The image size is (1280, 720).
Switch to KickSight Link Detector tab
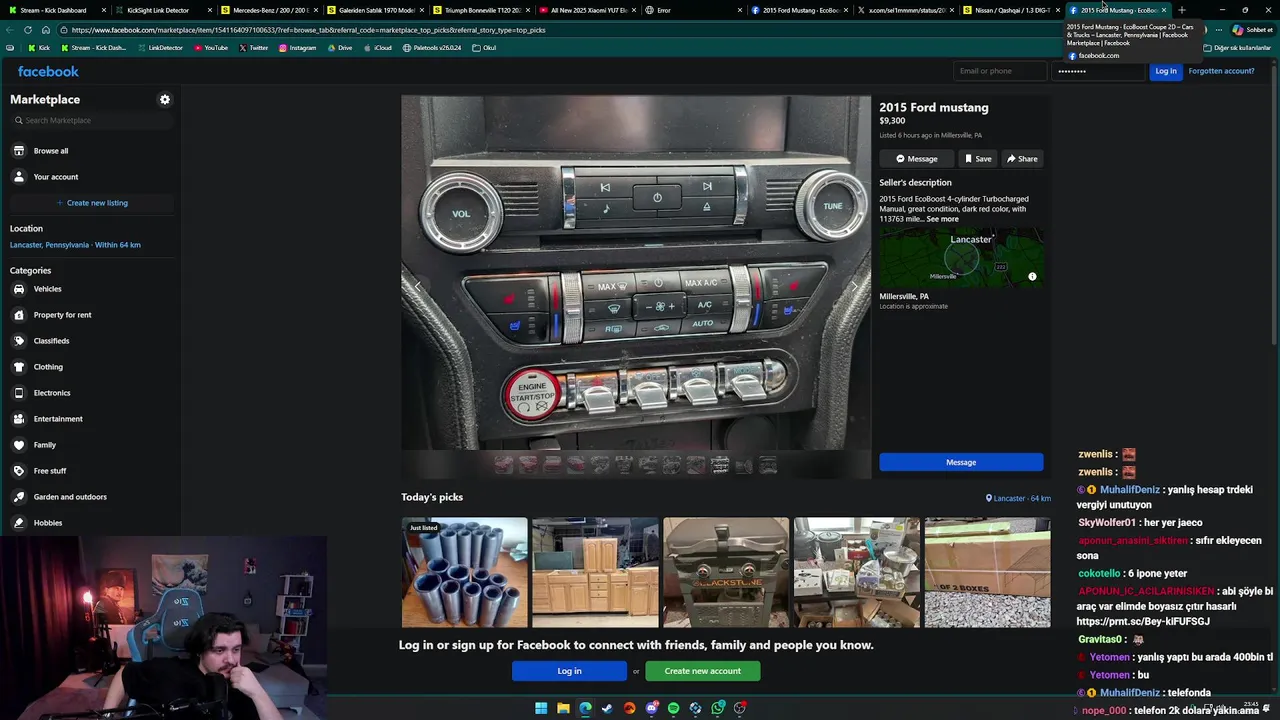click(x=162, y=10)
